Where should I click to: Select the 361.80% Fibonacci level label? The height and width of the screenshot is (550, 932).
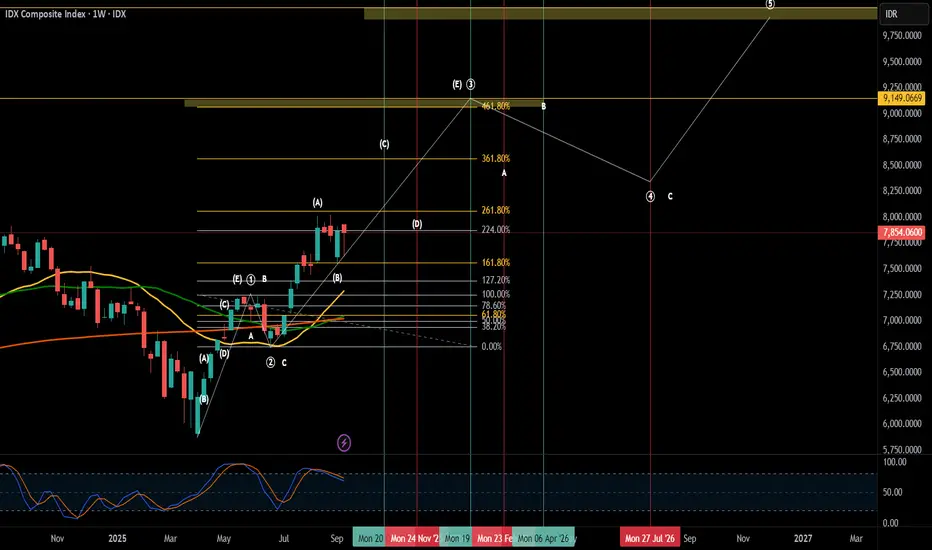pos(496,158)
